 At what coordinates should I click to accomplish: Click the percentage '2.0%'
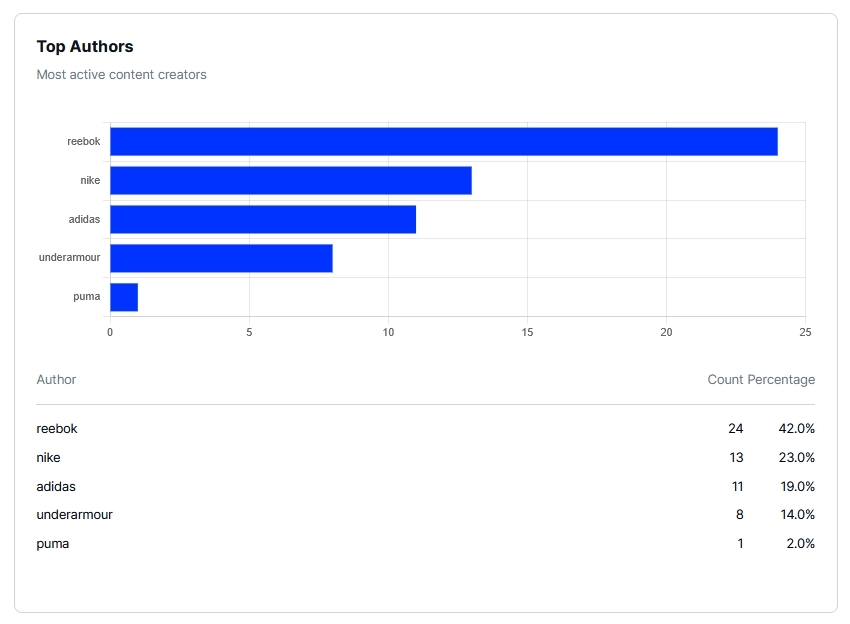pyautogui.click(x=801, y=544)
